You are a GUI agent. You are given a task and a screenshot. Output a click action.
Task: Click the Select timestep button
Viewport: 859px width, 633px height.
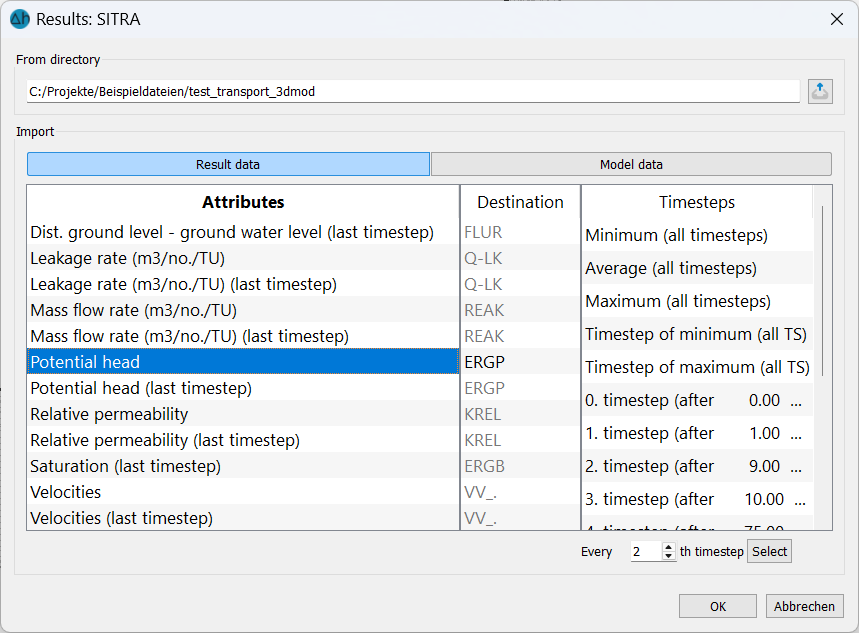769,551
